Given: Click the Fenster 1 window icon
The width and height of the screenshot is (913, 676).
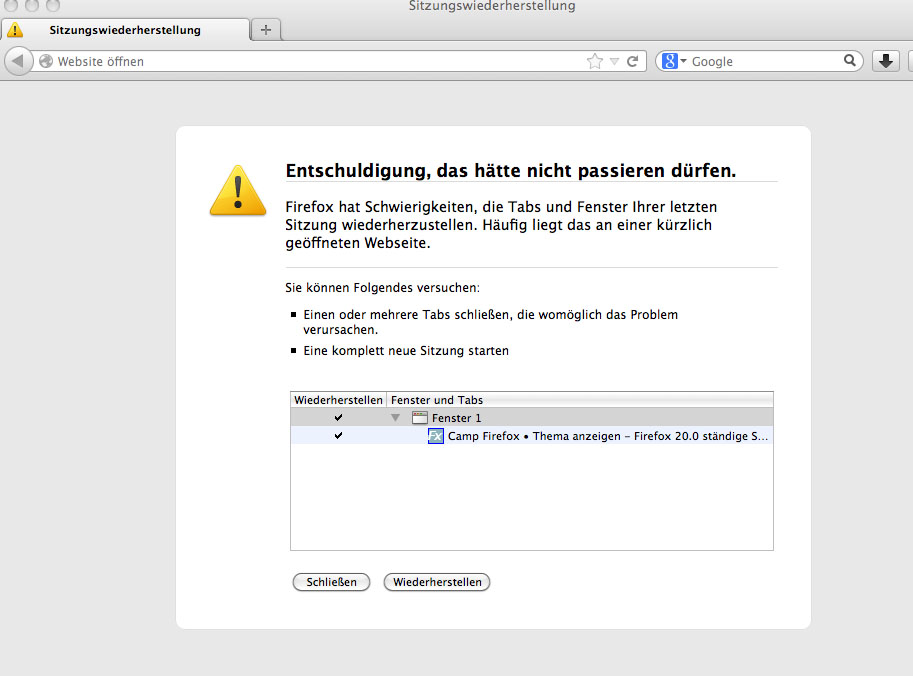Looking at the screenshot, I should (419, 417).
